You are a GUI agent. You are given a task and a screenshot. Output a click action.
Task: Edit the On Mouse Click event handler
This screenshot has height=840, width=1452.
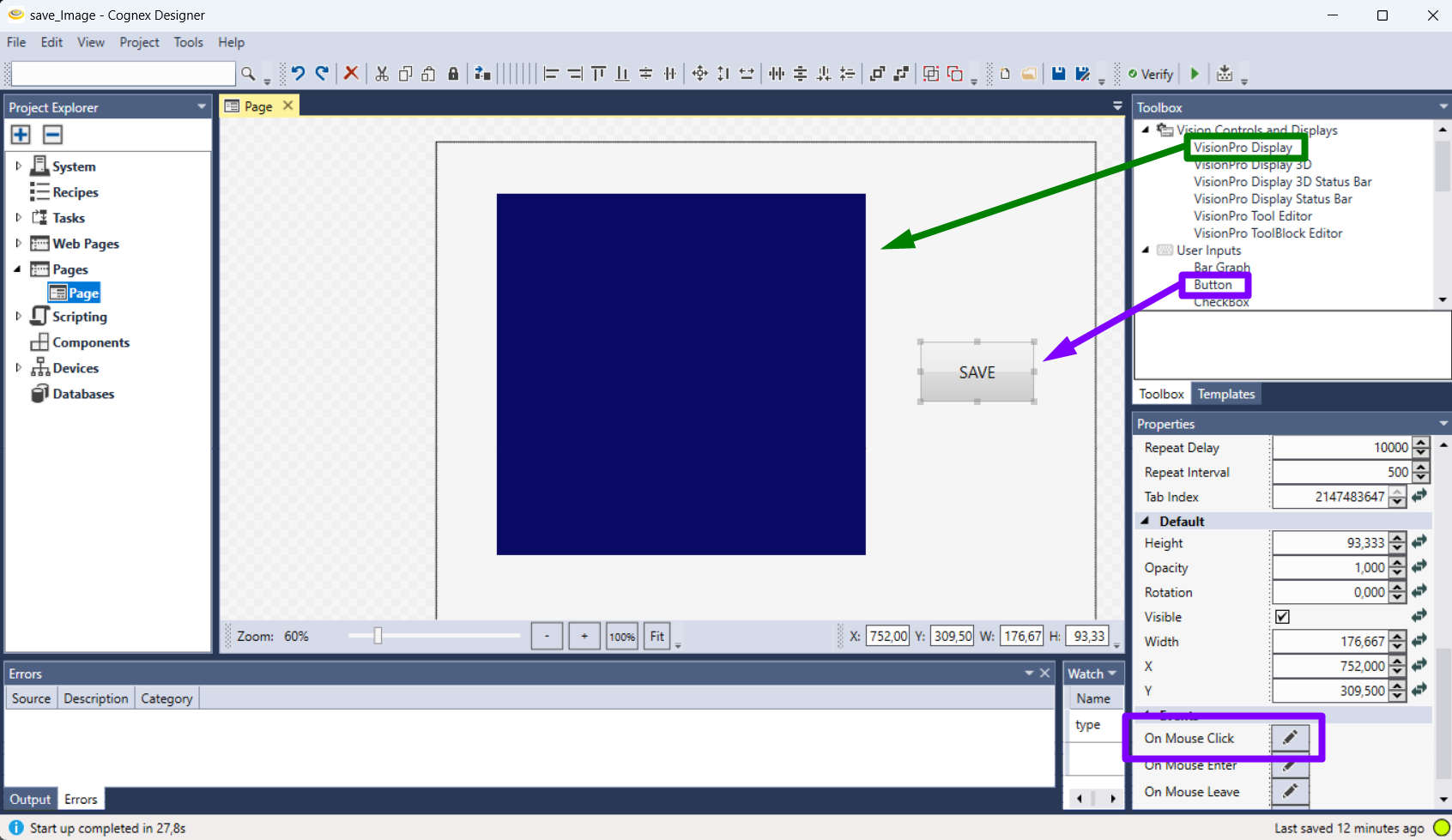[1291, 737]
